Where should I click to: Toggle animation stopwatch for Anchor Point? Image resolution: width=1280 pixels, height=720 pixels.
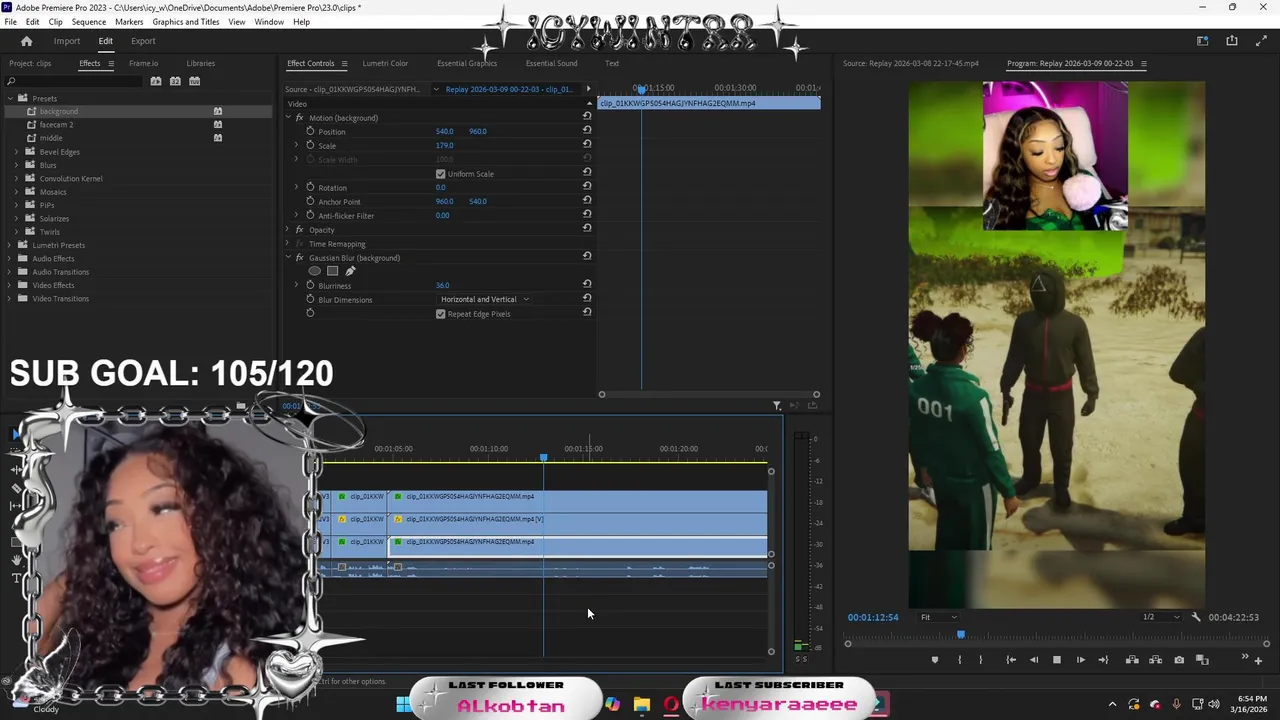[310, 201]
